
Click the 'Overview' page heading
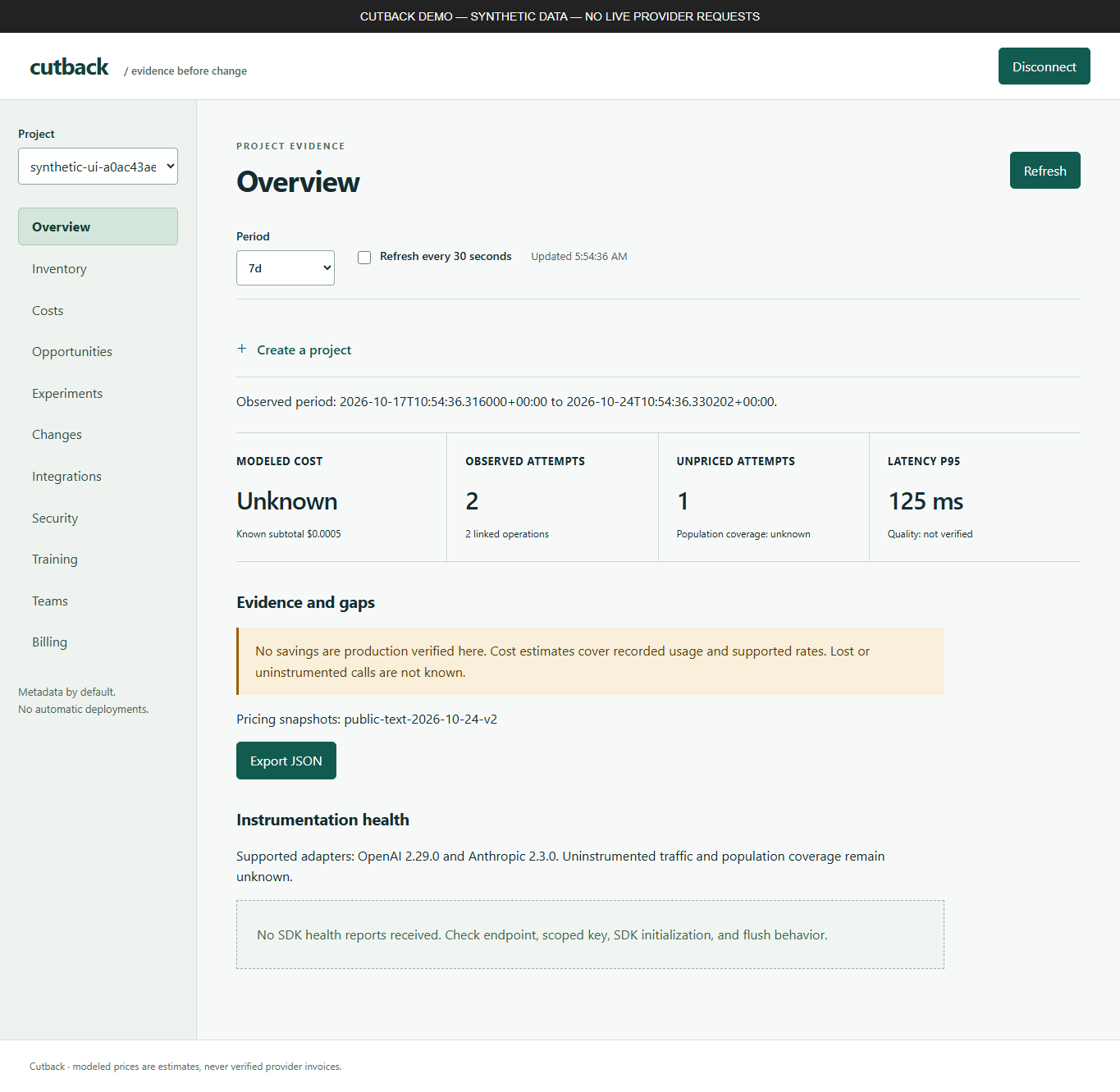pyautogui.click(x=298, y=182)
